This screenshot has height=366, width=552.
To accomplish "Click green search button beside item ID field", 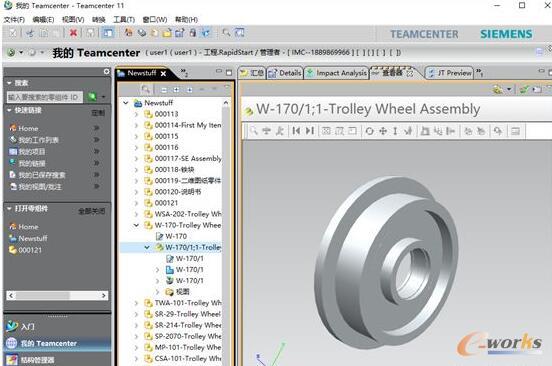I will tap(92, 96).
